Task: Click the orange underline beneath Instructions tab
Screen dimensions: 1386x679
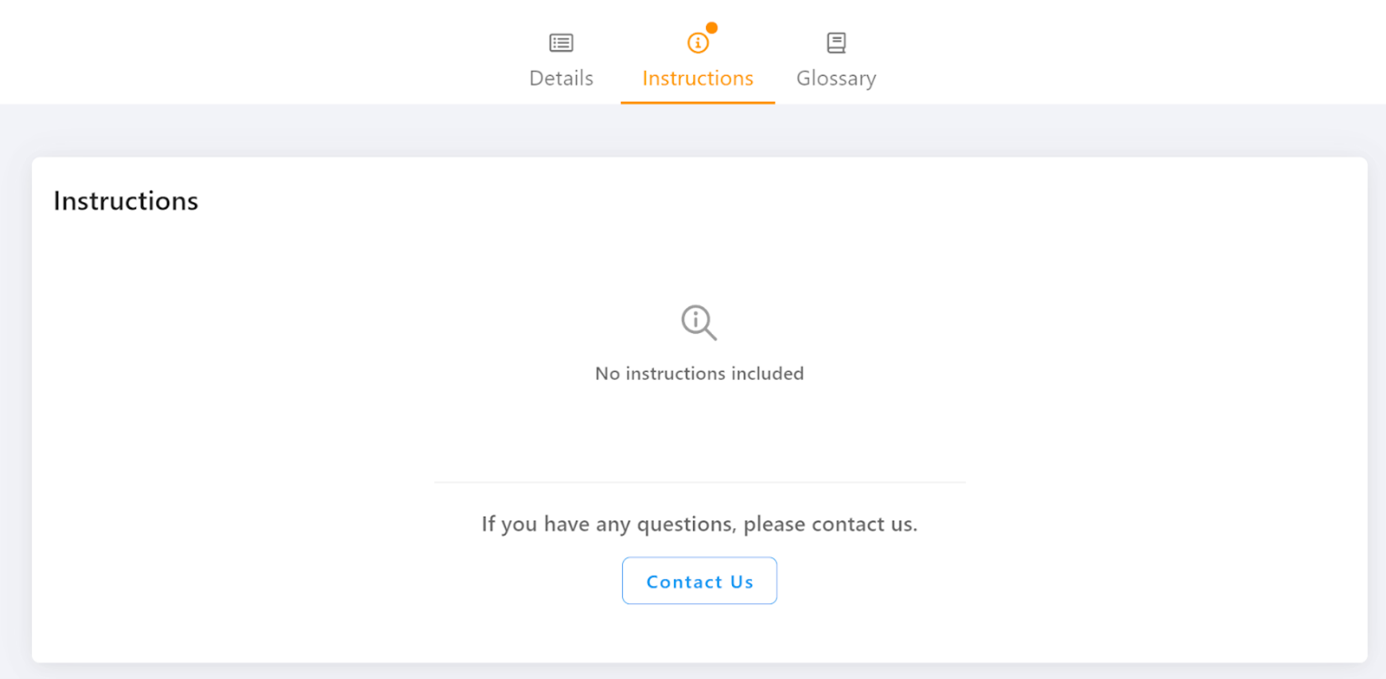Action: click(x=697, y=102)
